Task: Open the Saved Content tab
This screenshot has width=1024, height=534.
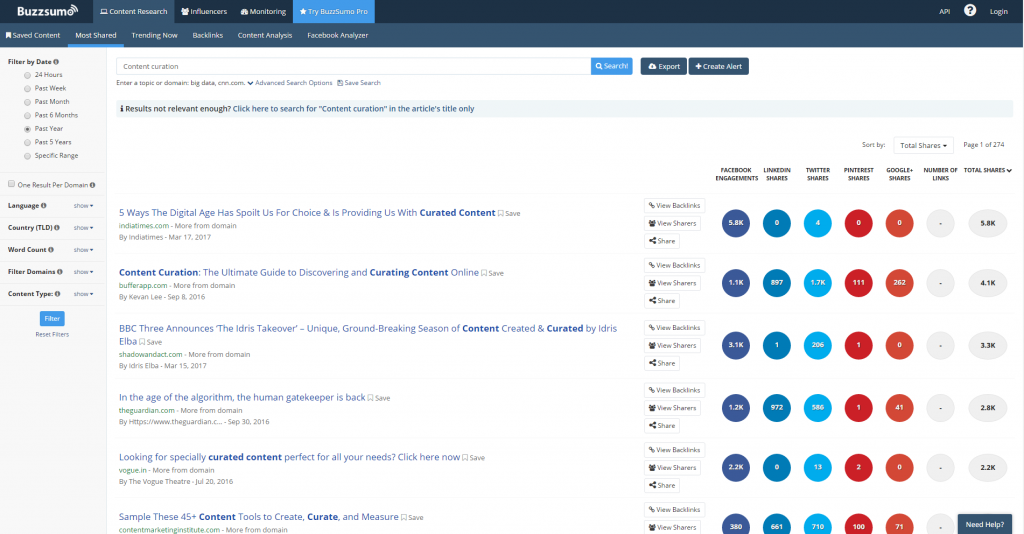Action: (33, 35)
